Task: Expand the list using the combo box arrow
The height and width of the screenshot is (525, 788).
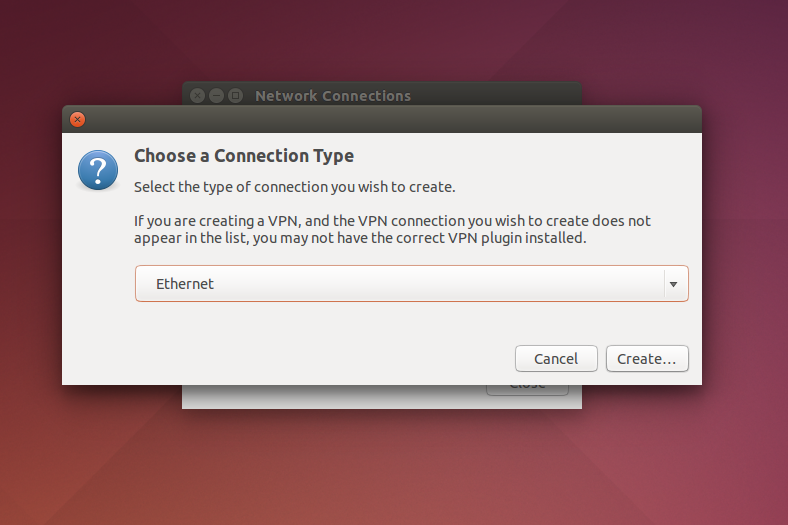Action: 673,284
